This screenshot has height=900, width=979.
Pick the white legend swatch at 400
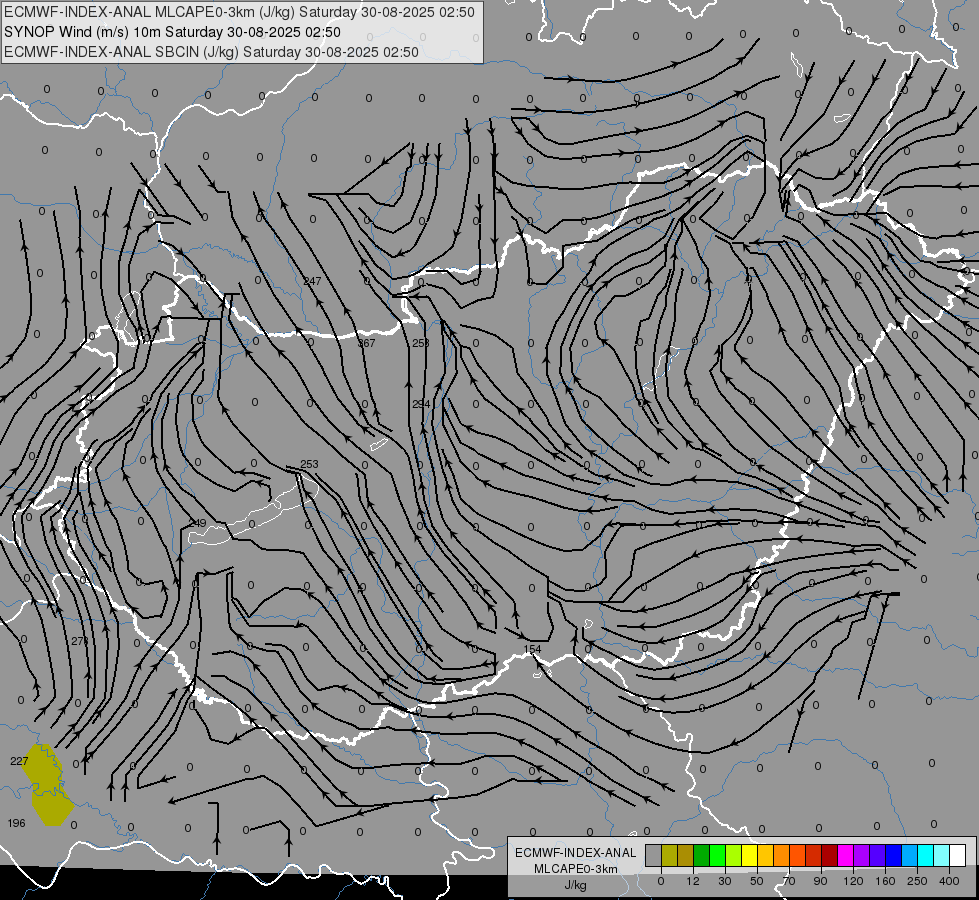(957, 855)
